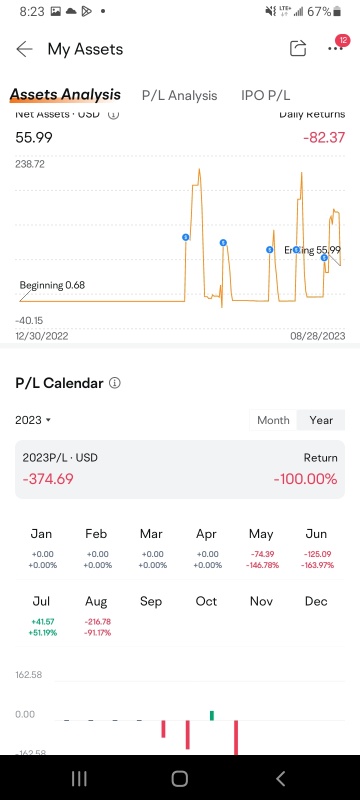
Task: Tap the info icon beside Net Assets USD
Action: (x=114, y=114)
